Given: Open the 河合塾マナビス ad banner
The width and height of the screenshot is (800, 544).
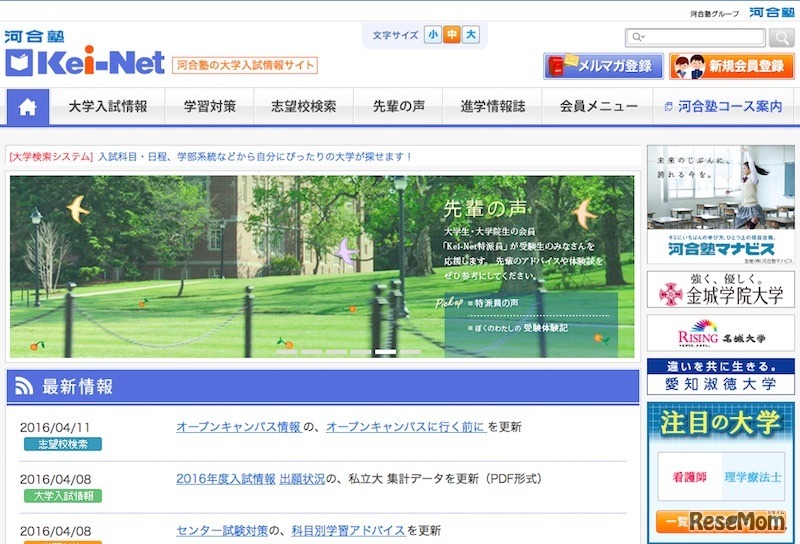Looking at the screenshot, I should 721,205.
